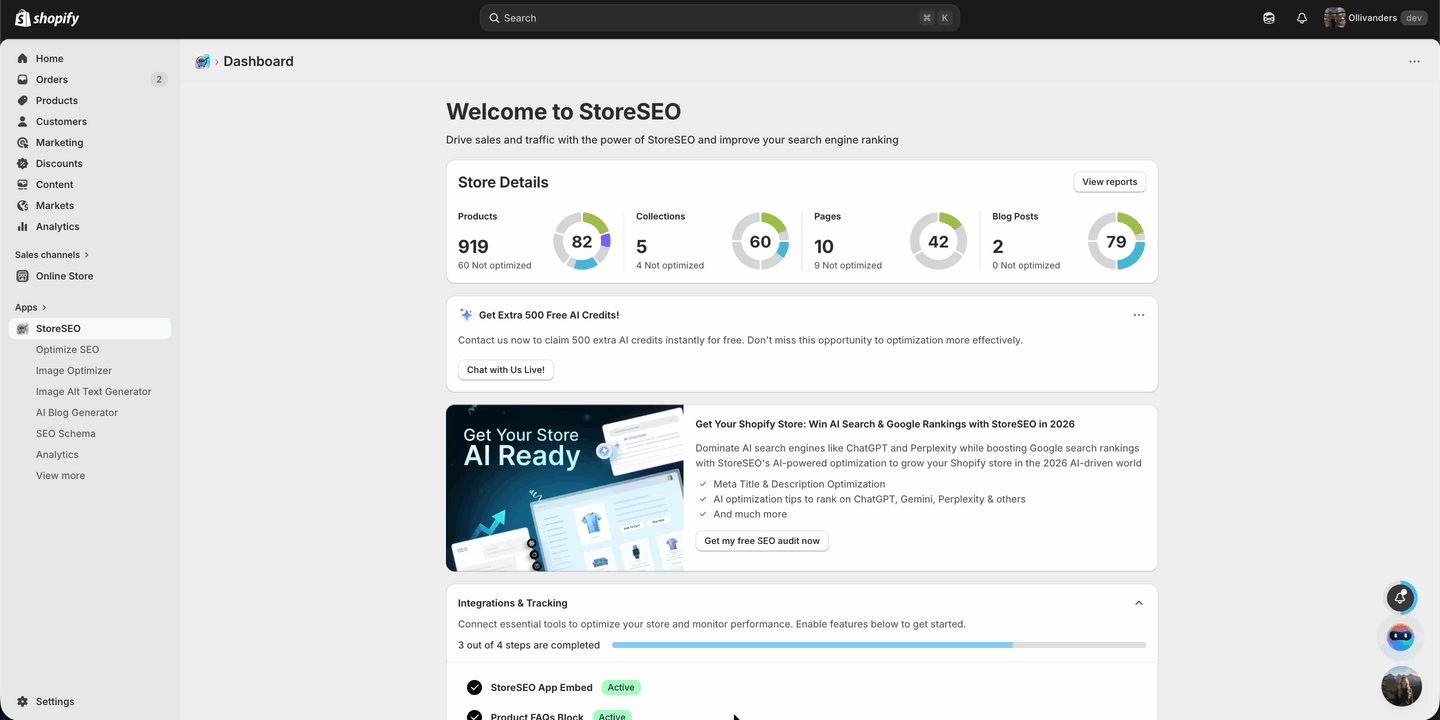Click the Products score donut 82
Screen dimensions: 1440x720
click(x=582, y=241)
